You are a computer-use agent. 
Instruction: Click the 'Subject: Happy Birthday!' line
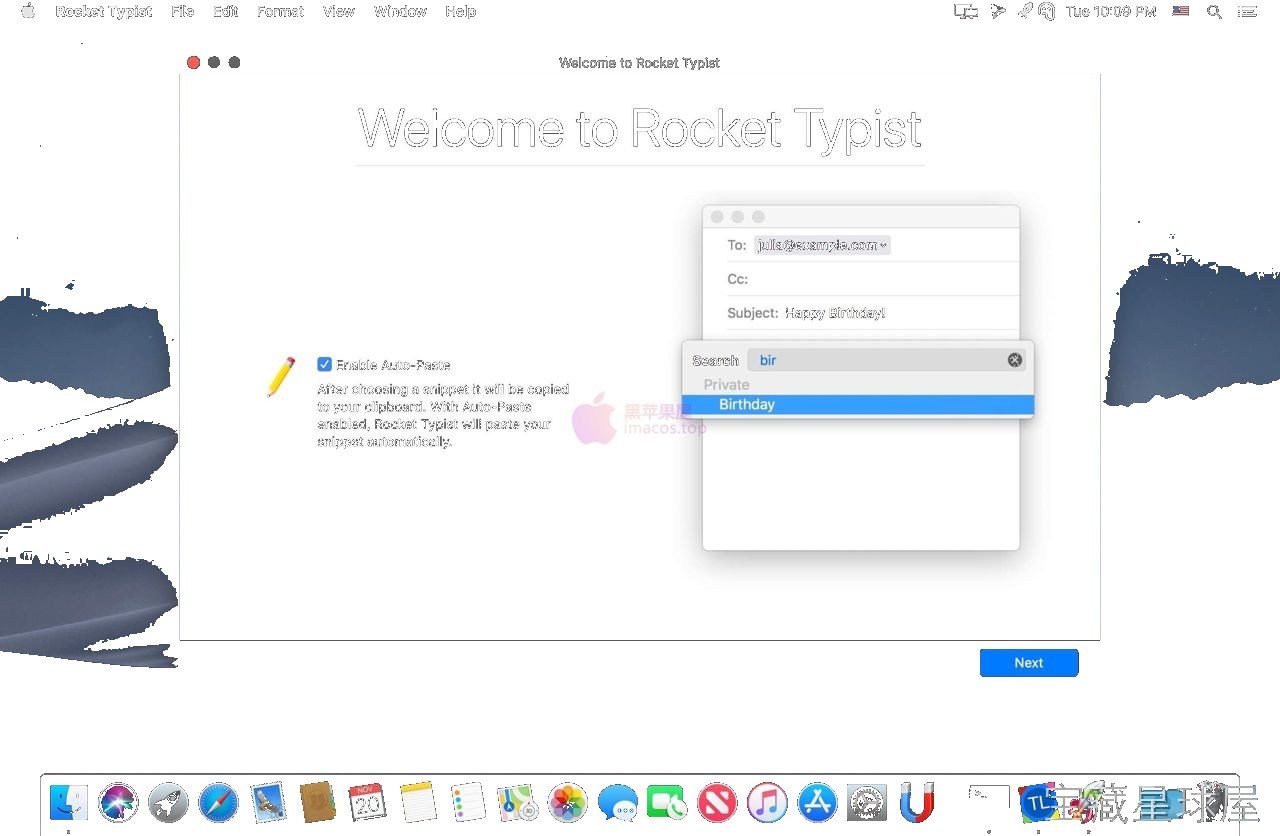[806, 313]
